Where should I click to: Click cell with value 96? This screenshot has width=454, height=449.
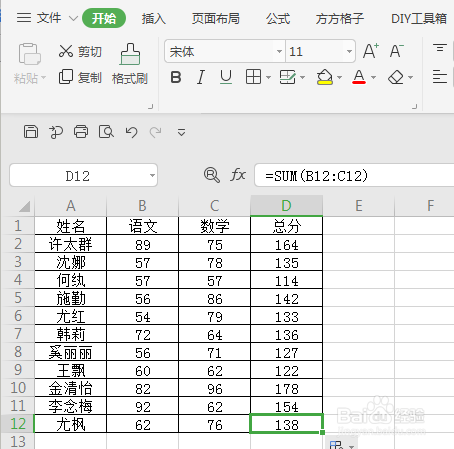[x=214, y=388]
